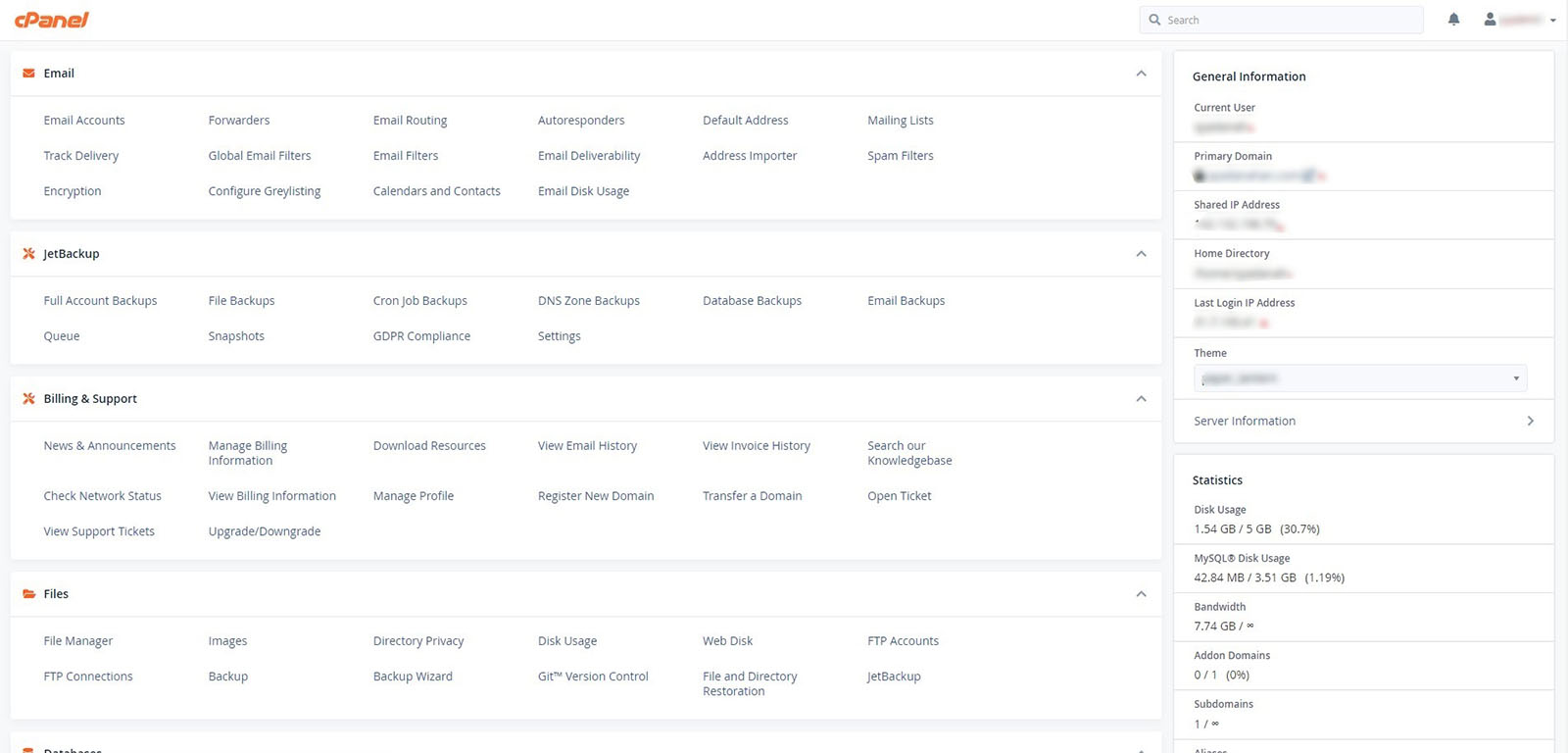Open the Theme dropdown
Viewport: 1568px width, 753px height.
coord(1360,378)
